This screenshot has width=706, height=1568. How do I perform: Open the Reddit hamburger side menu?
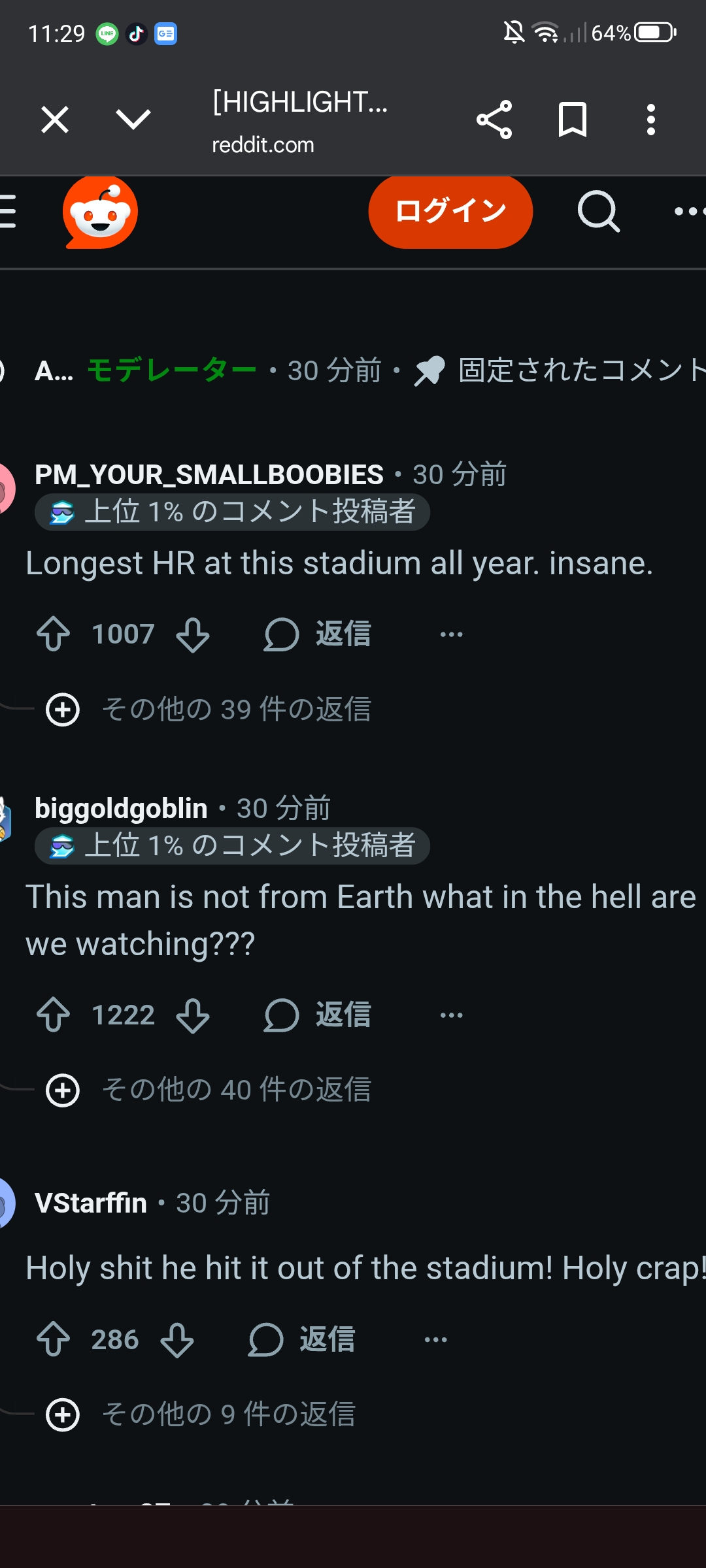[8, 212]
